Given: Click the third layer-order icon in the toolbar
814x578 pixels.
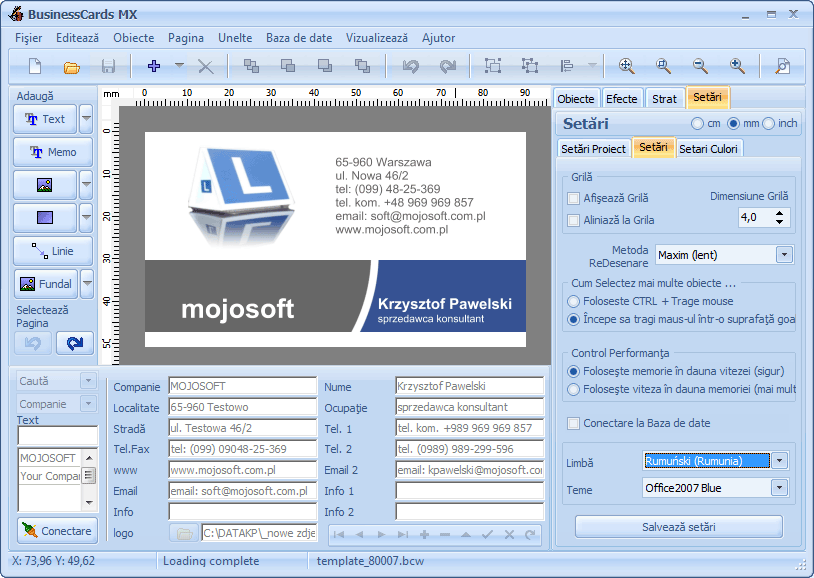Looking at the screenshot, I should (x=325, y=66).
